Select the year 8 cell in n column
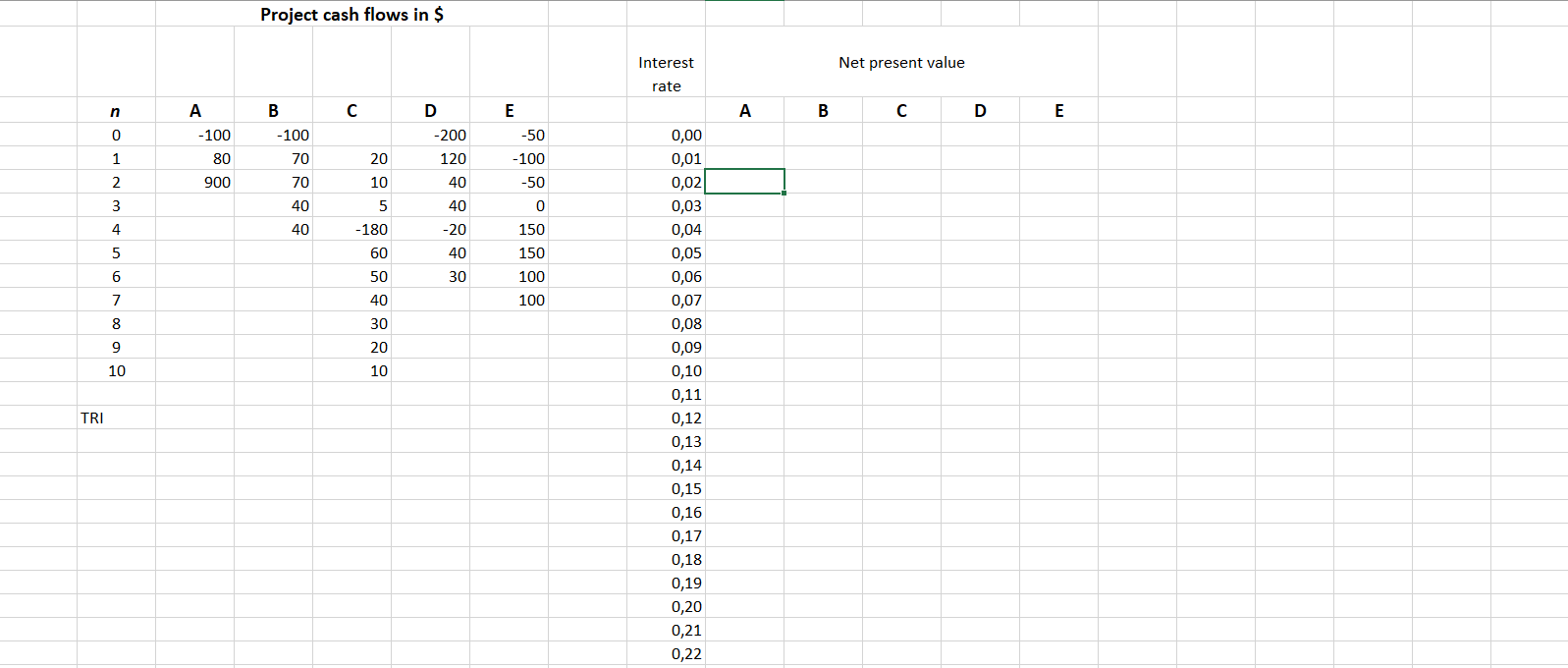This screenshot has height=668, width=1568. (116, 323)
